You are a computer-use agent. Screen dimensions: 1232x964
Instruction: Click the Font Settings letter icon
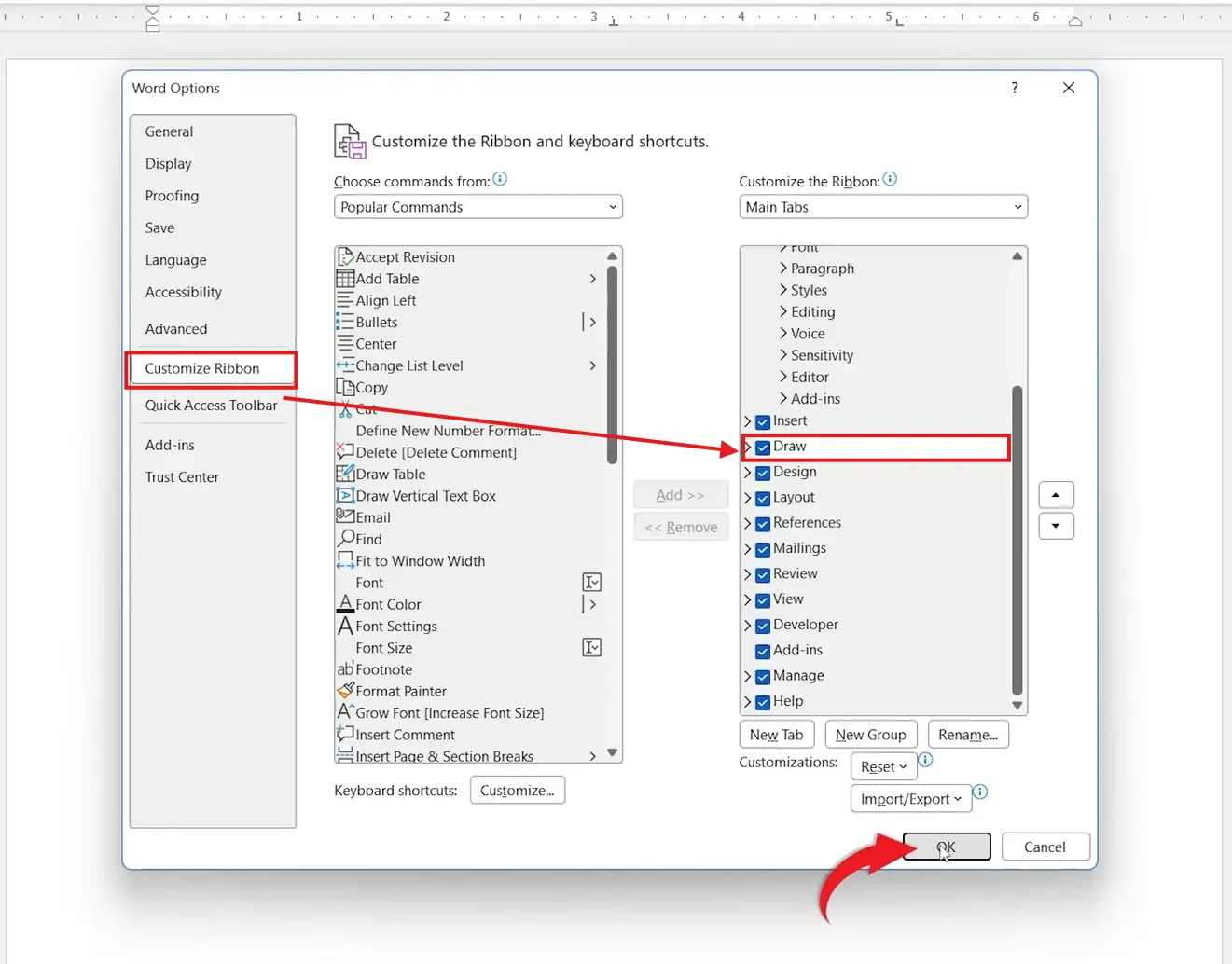[x=345, y=627]
